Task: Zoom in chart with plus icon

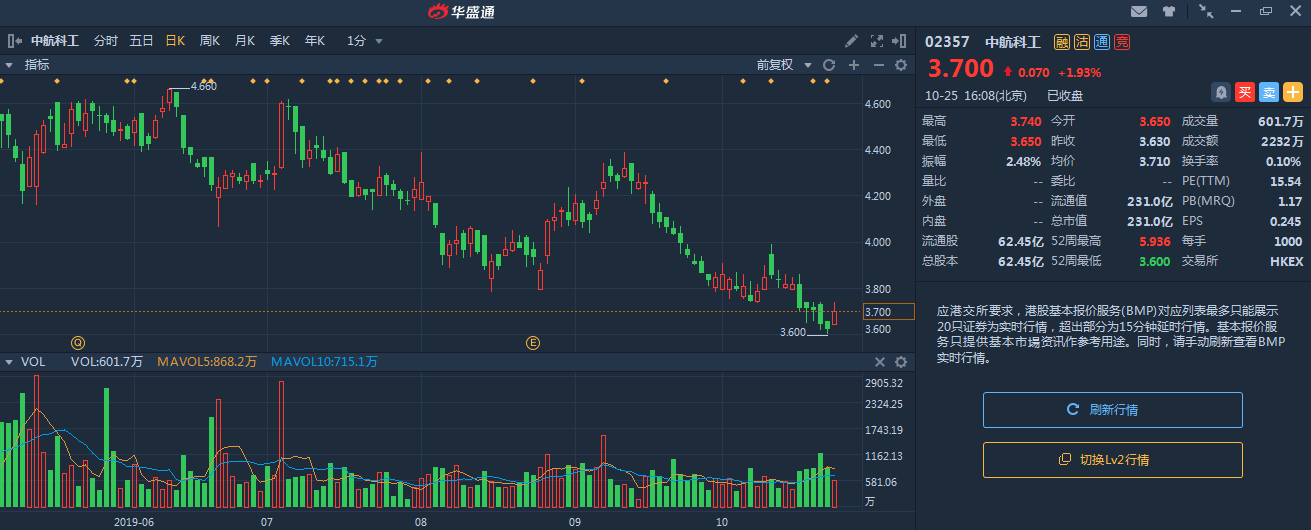Action: point(854,65)
